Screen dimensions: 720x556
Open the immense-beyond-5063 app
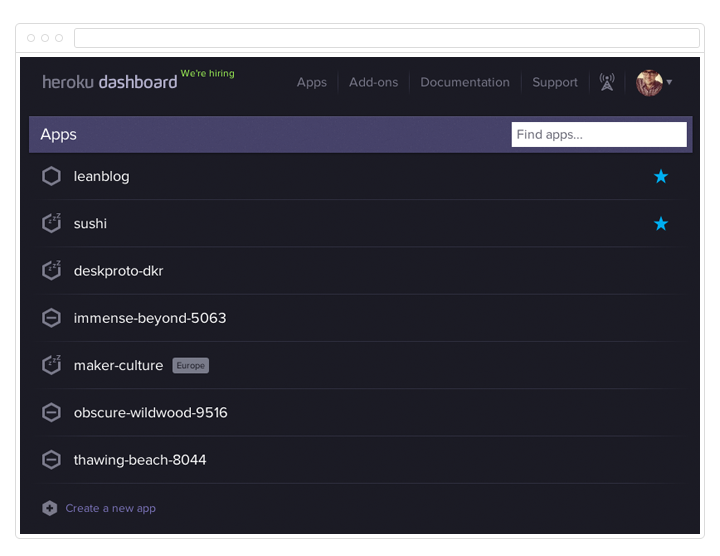pos(150,318)
